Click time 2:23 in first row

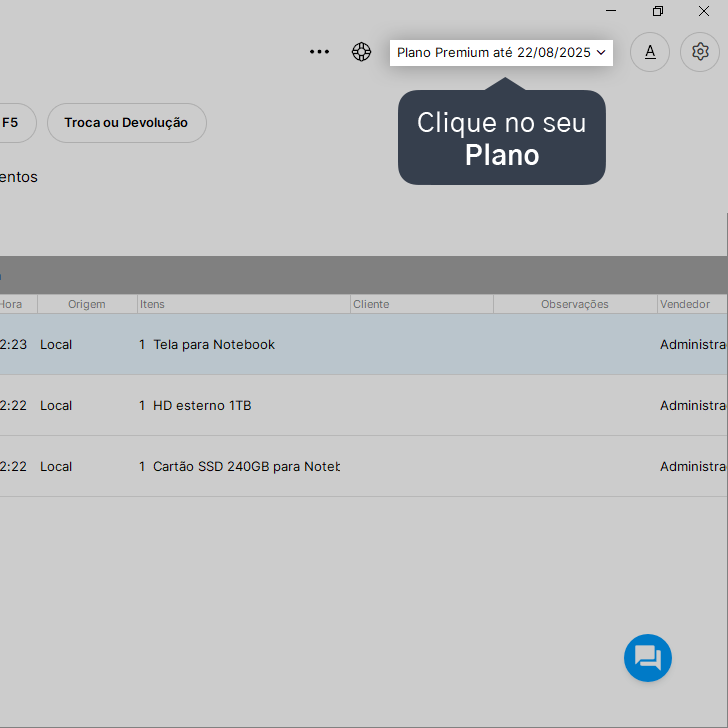coord(13,344)
